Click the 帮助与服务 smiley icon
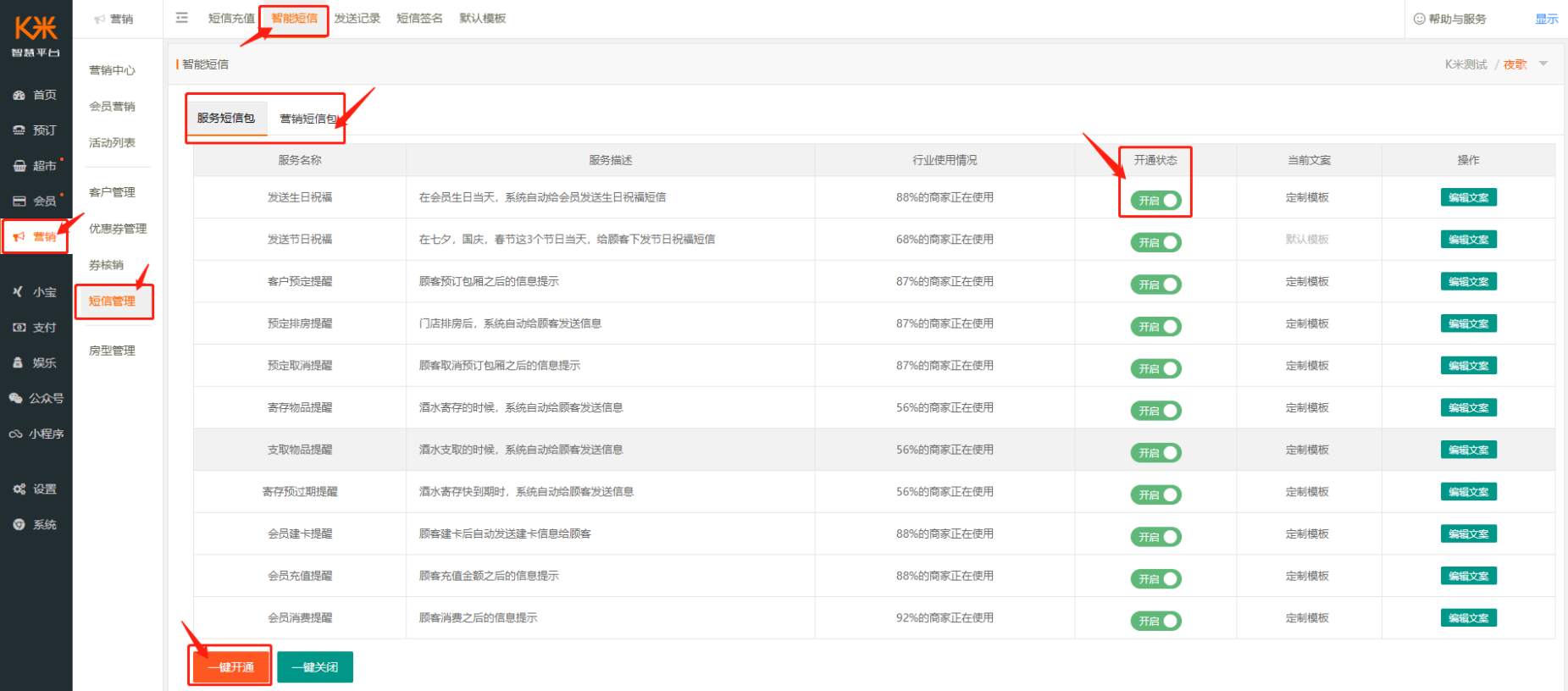The width and height of the screenshot is (1568, 691). pyautogui.click(x=1419, y=19)
